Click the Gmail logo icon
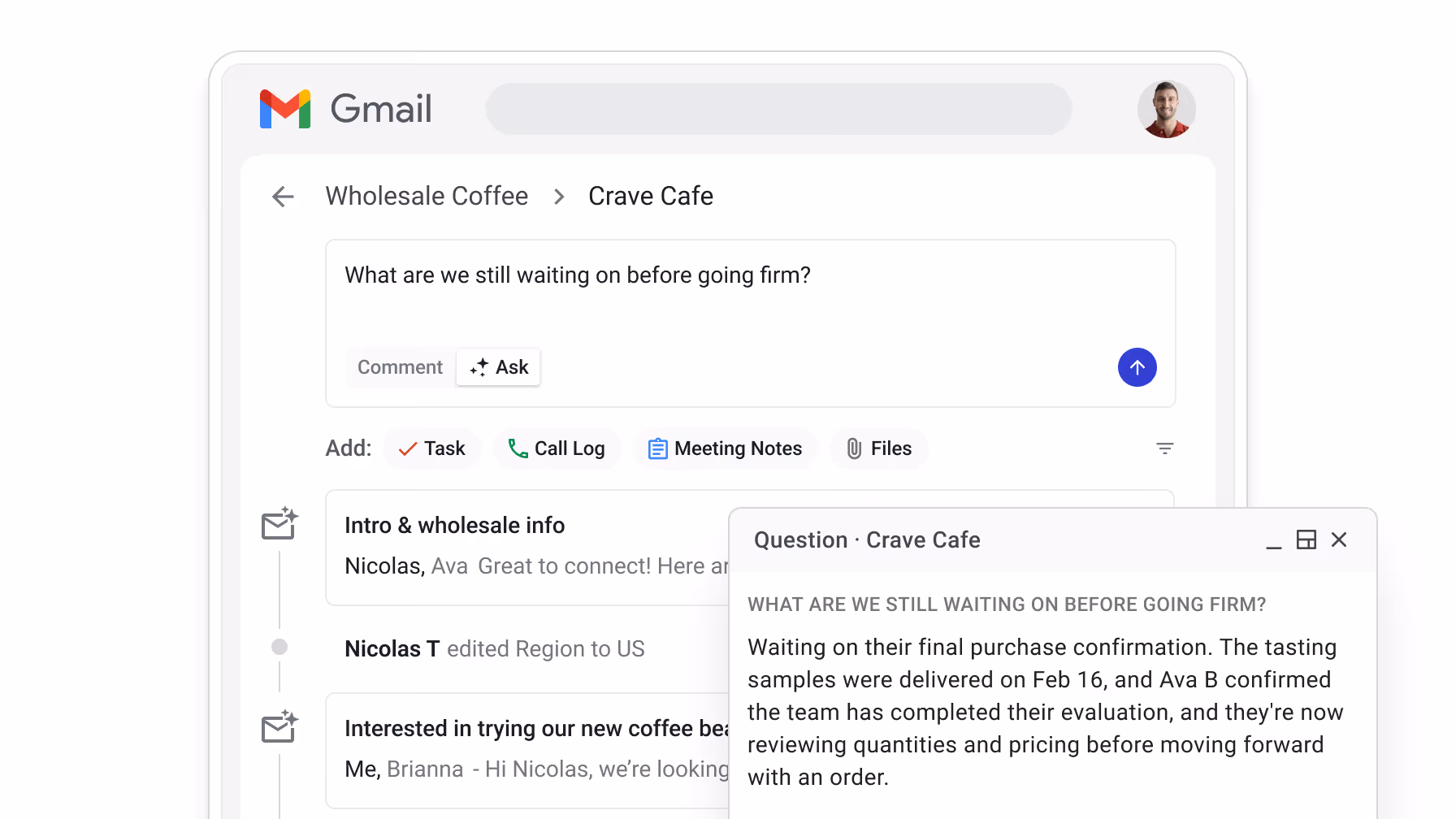This screenshot has width=1456, height=819. (285, 109)
